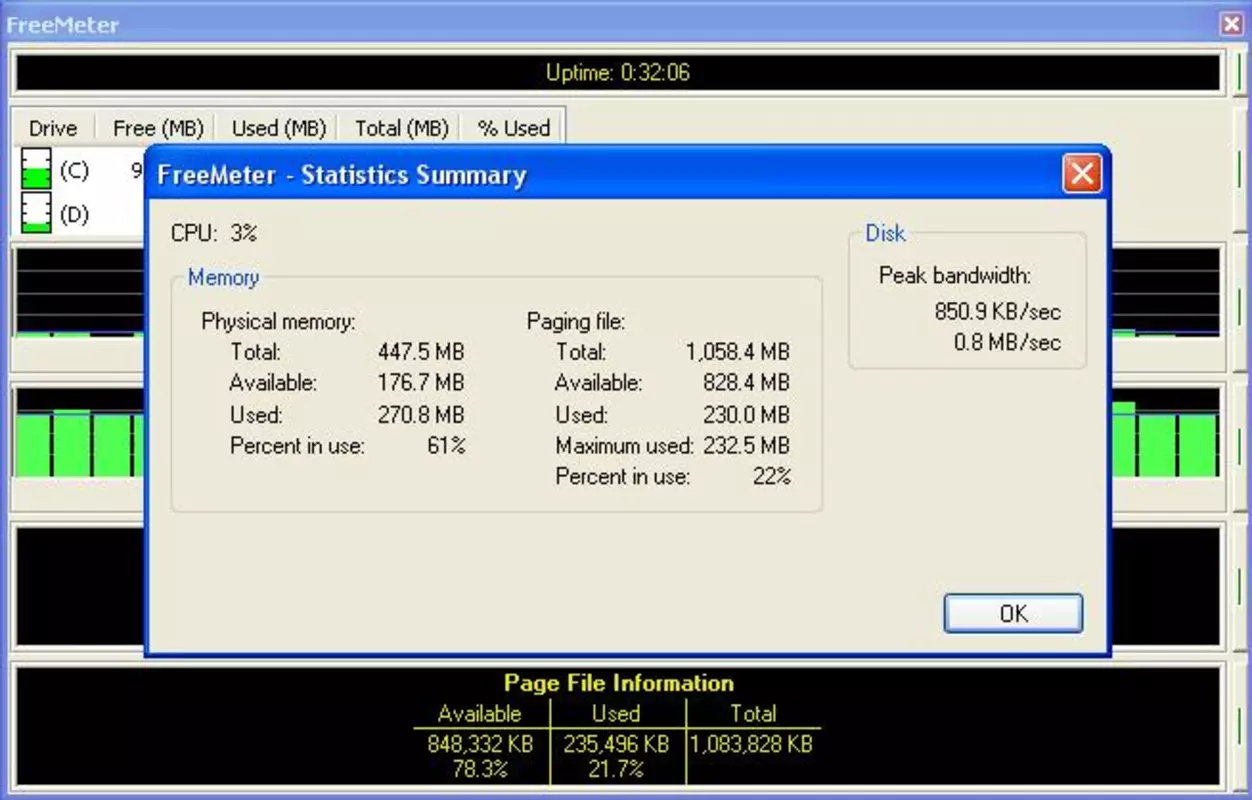The height and width of the screenshot is (800, 1252).
Task: Select the drive (C) usage icon
Action: tap(36, 169)
